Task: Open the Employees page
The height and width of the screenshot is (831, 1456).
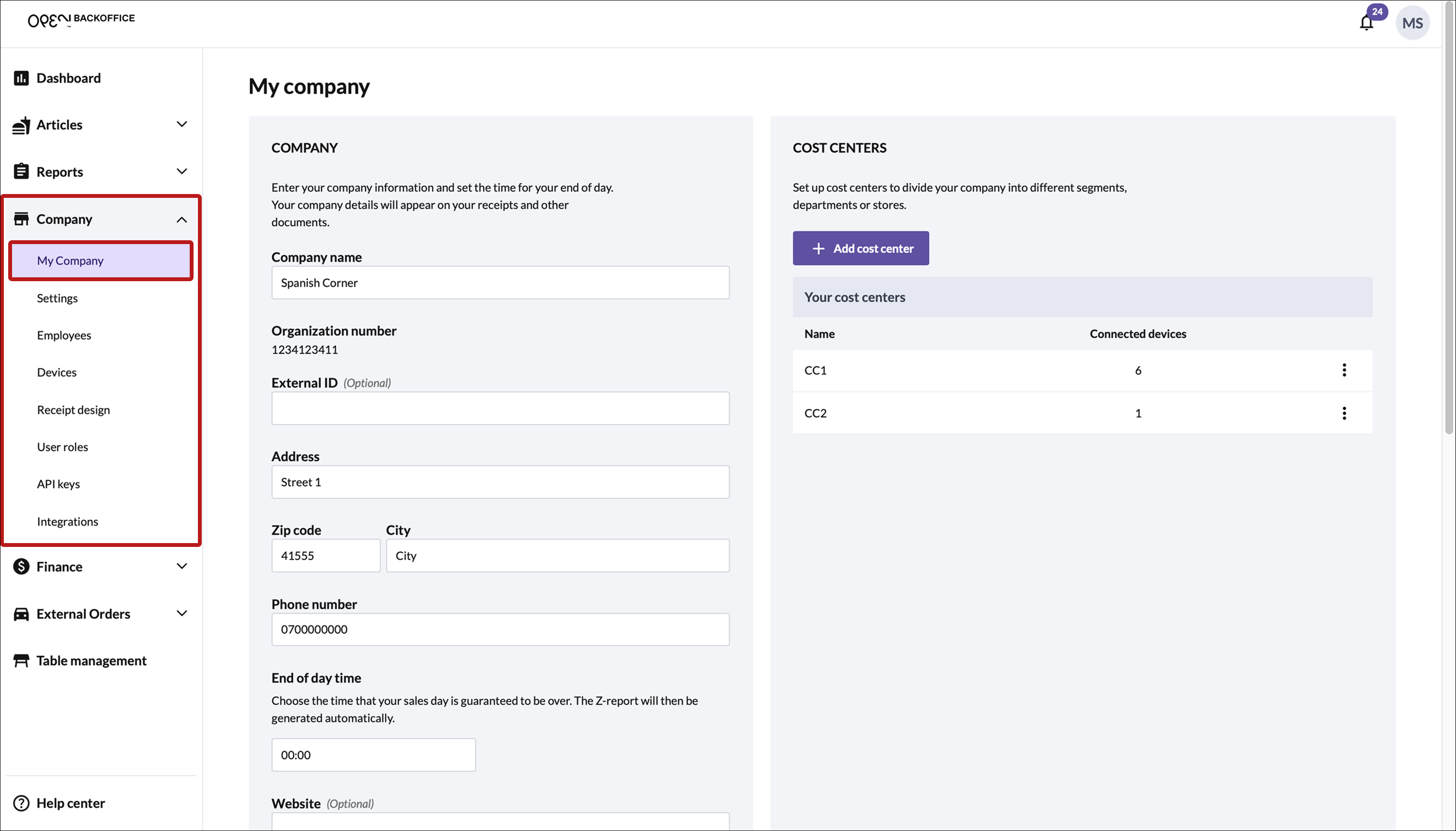Action: [x=64, y=335]
